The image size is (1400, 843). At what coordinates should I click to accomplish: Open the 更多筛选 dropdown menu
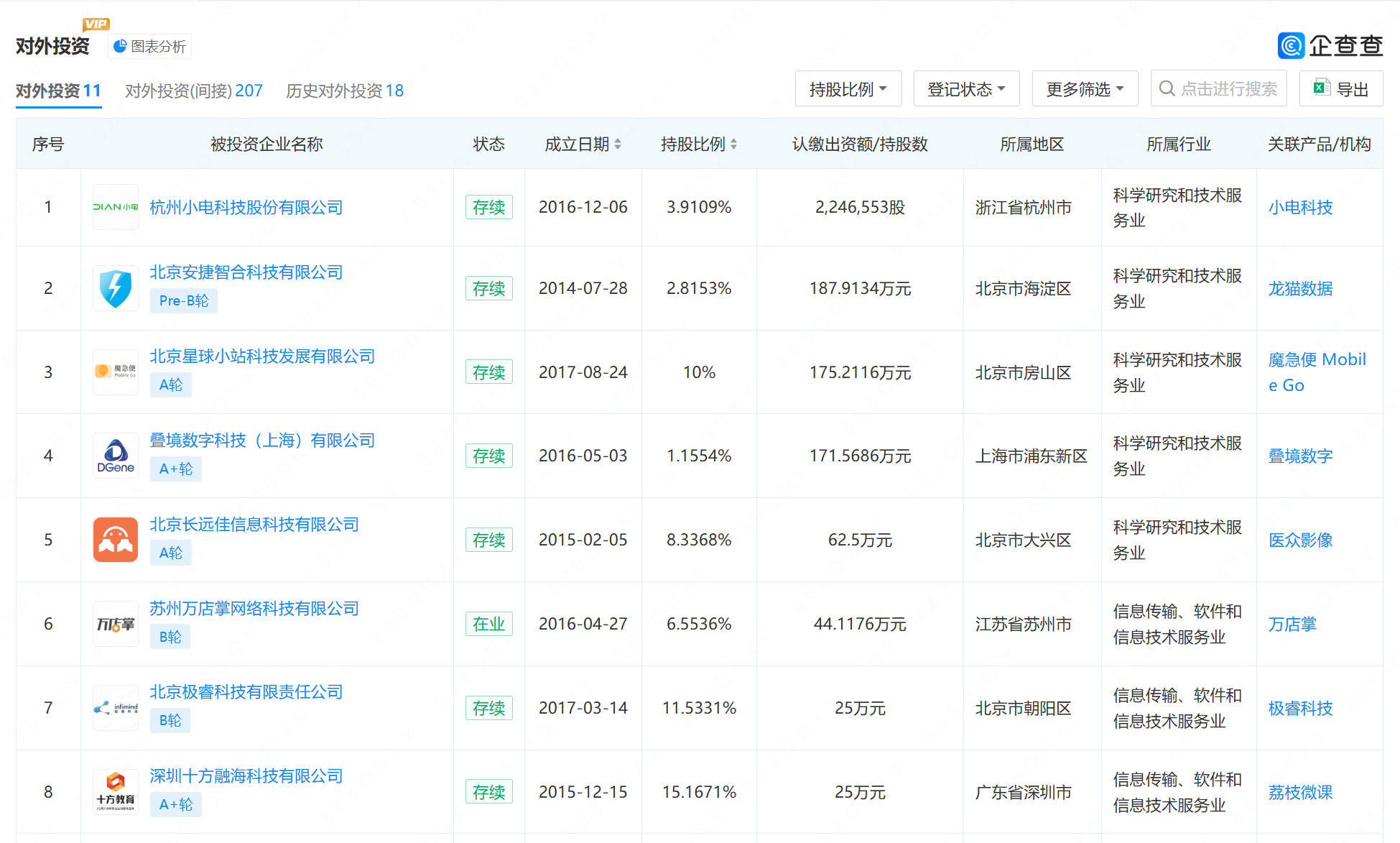coord(1085,89)
